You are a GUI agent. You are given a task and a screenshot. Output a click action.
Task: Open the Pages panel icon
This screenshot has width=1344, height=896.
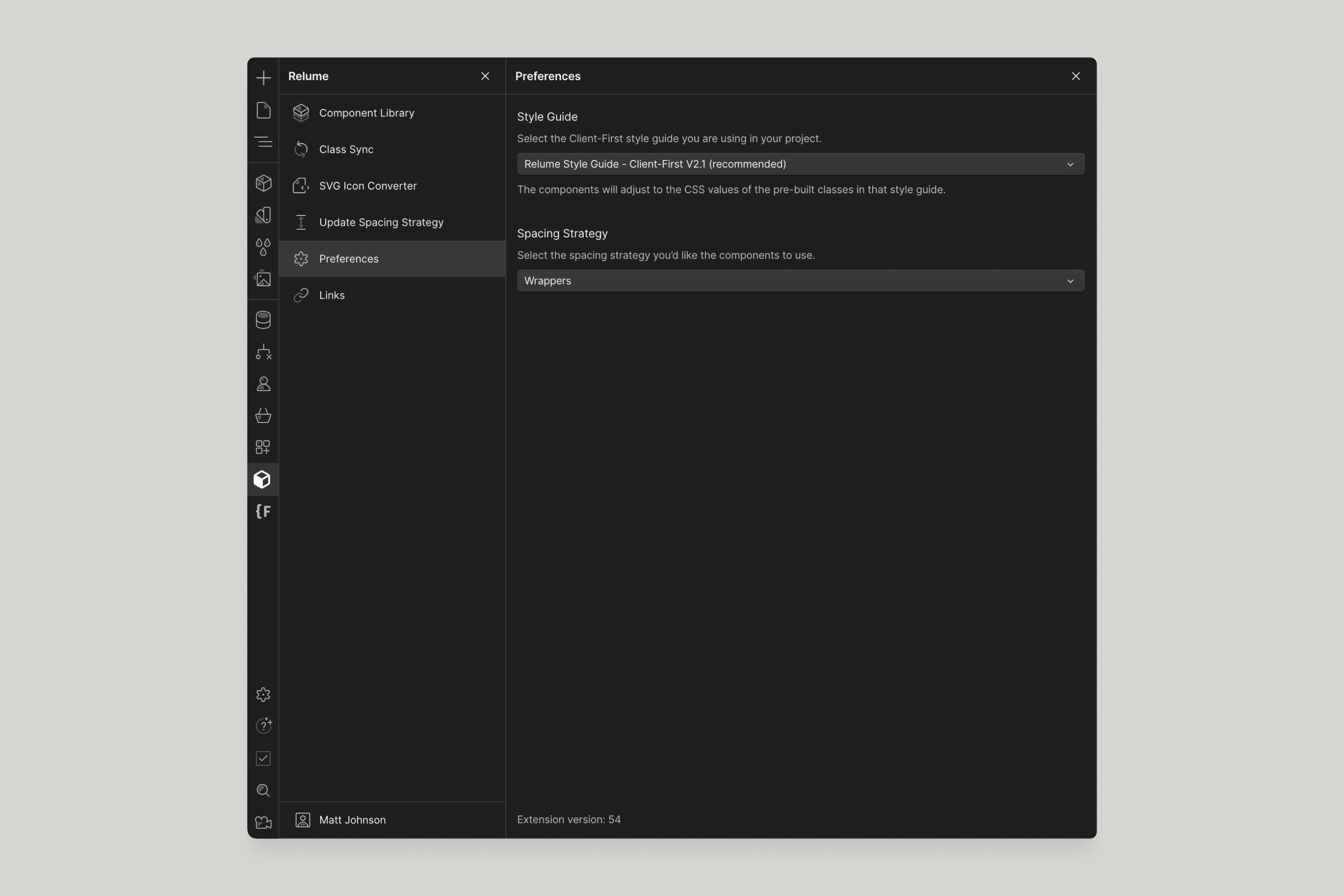pyautogui.click(x=263, y=110)
